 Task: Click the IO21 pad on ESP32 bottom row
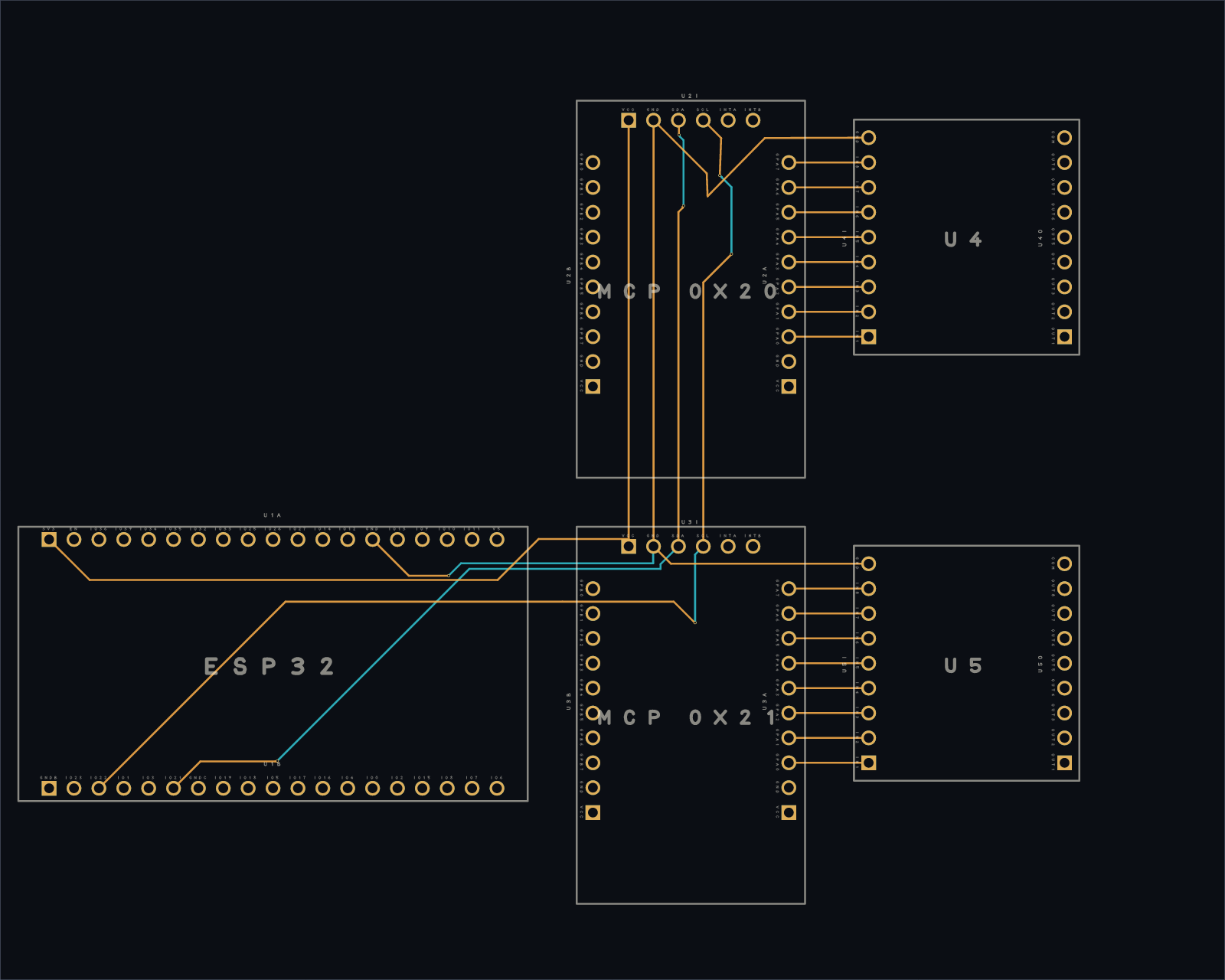coord(174,788)
